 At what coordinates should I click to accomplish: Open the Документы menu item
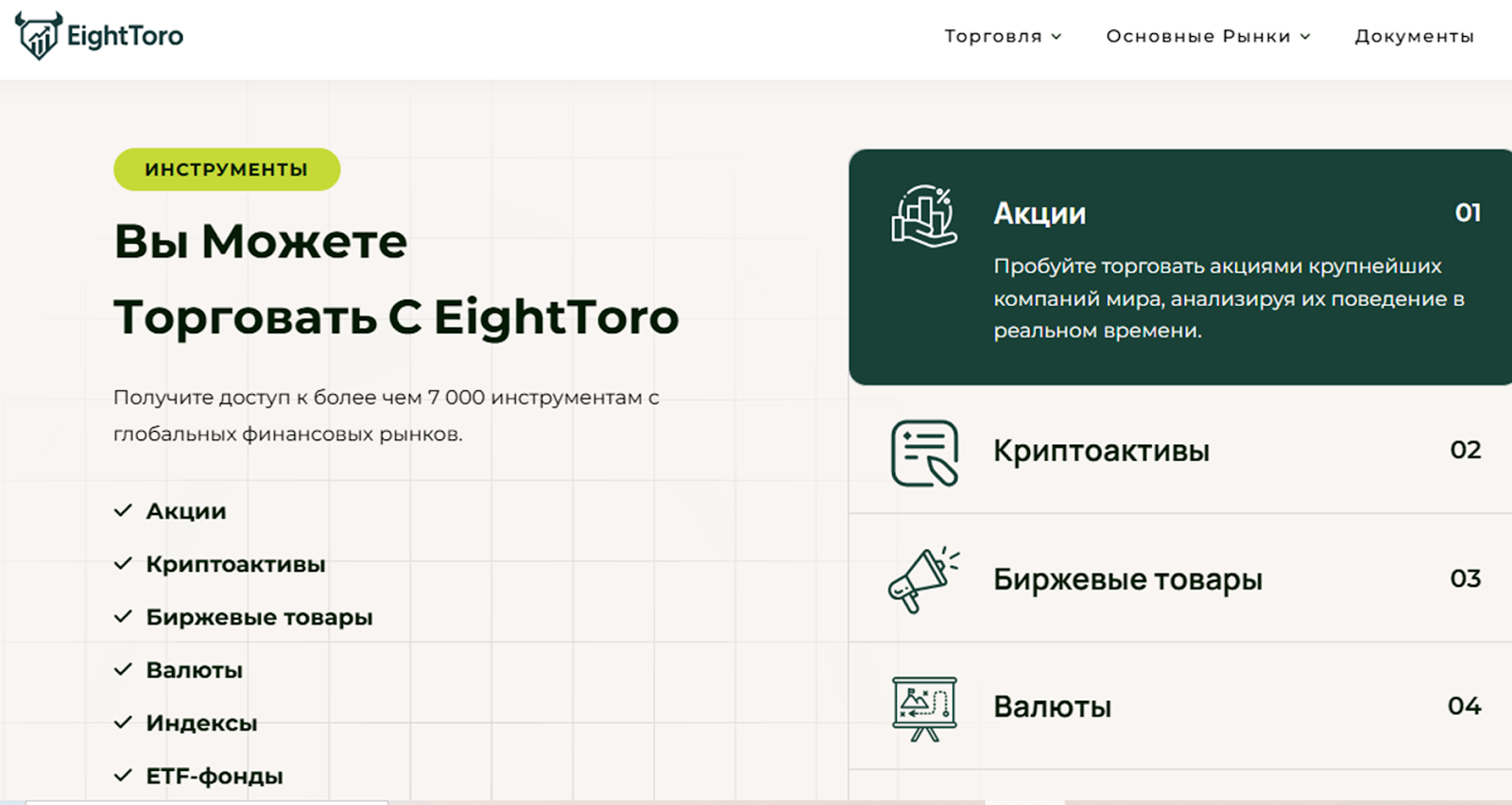(x=1414, y=36)
